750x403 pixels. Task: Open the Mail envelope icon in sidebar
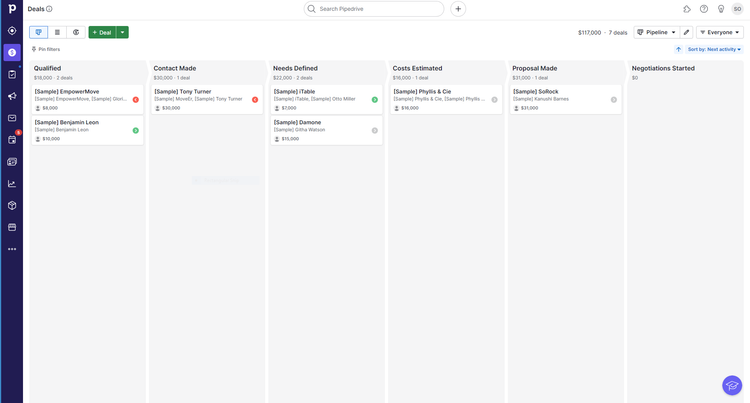pos(12,118)
